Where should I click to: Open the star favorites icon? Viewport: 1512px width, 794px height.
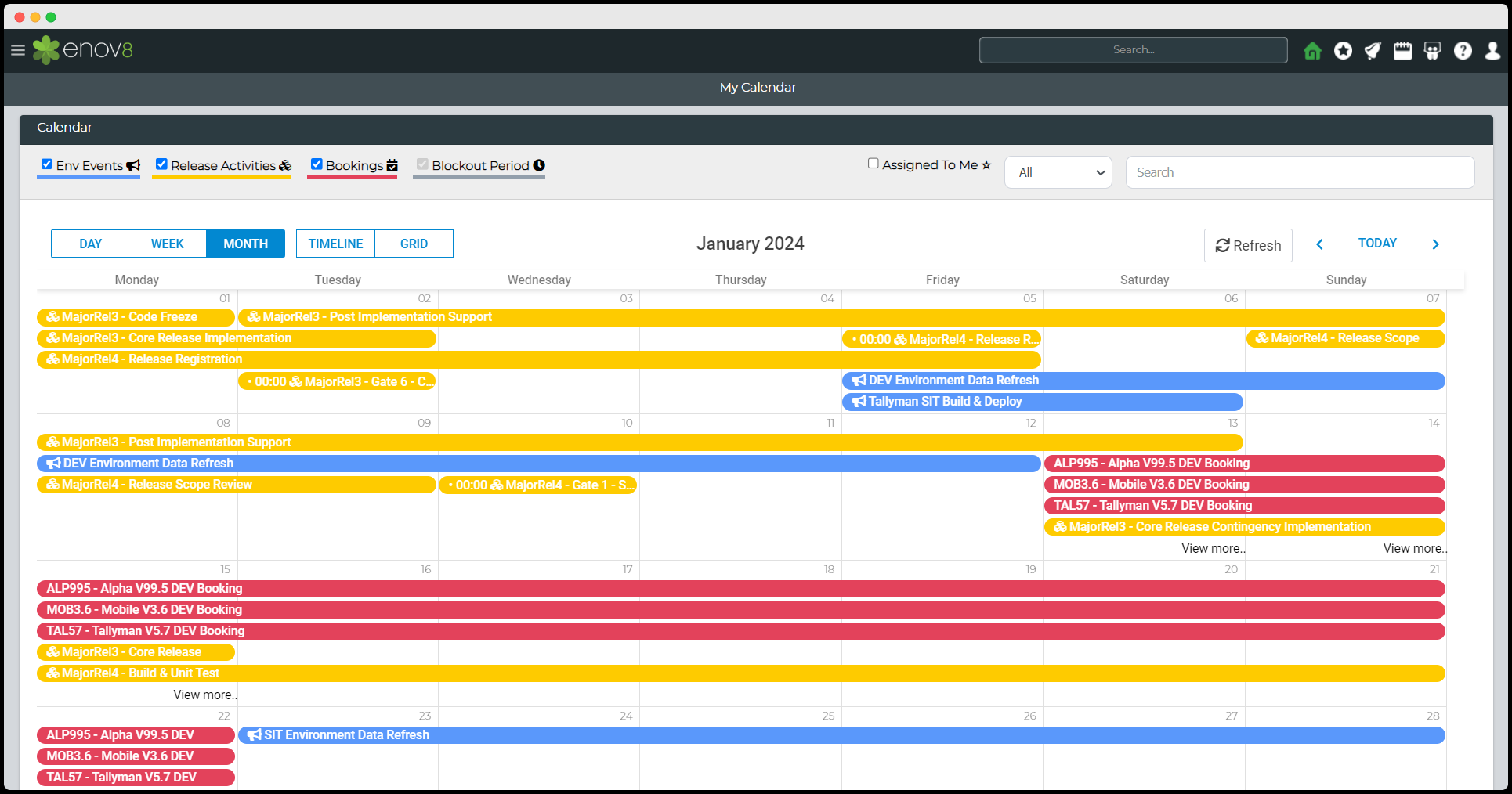(x=1343, y=51)
